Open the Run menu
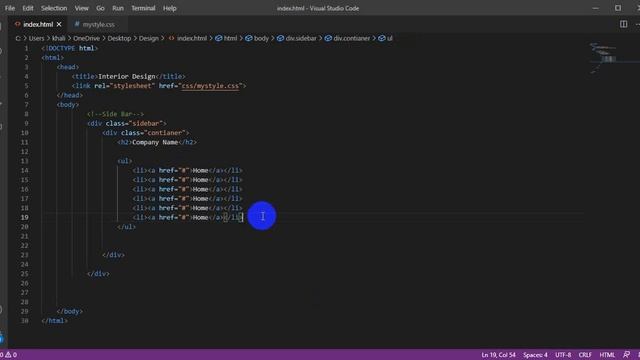This screenshot has height=360, width=640. click(118, 8)
